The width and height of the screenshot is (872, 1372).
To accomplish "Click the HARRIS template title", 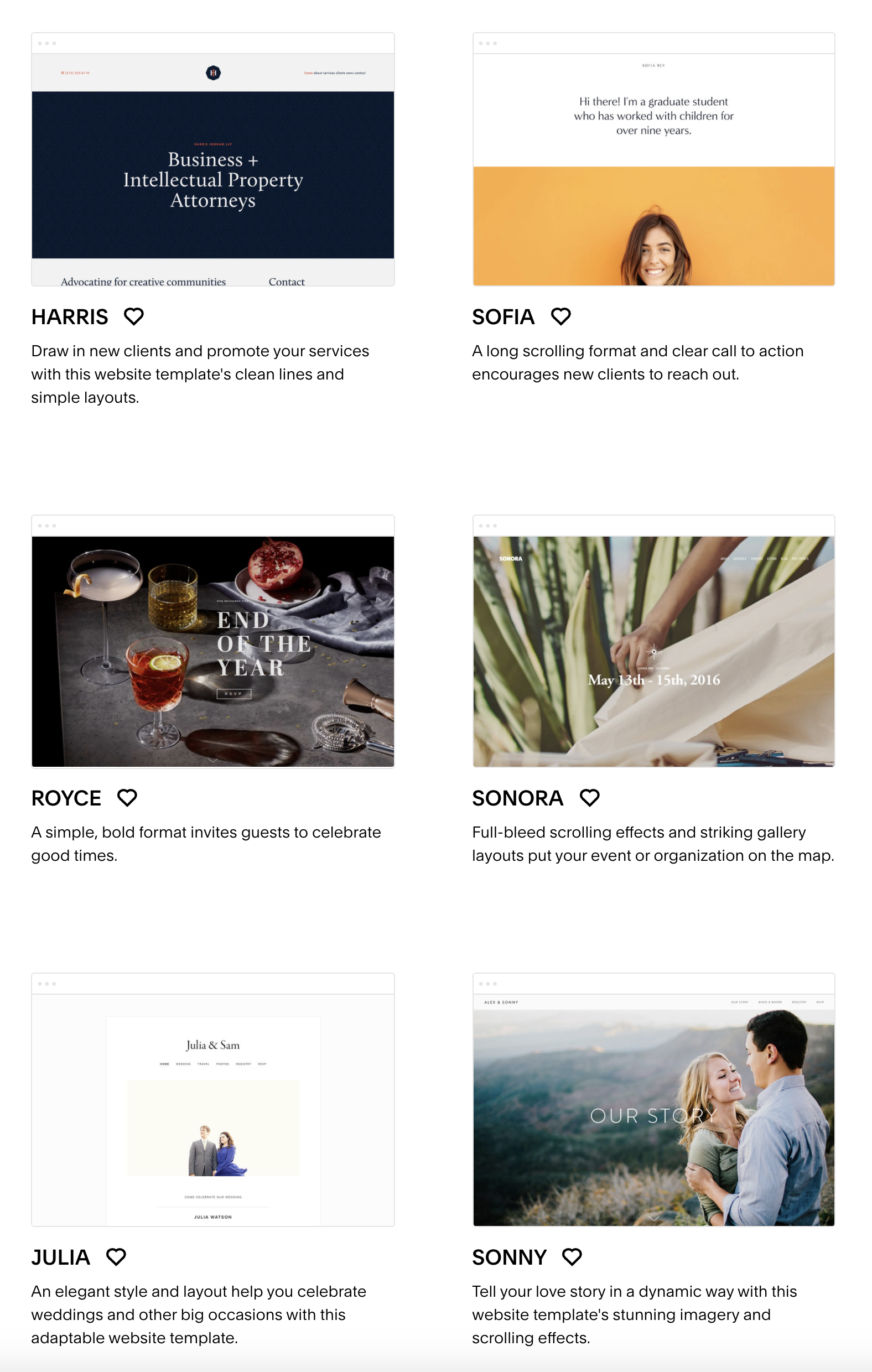I will 70,317.
